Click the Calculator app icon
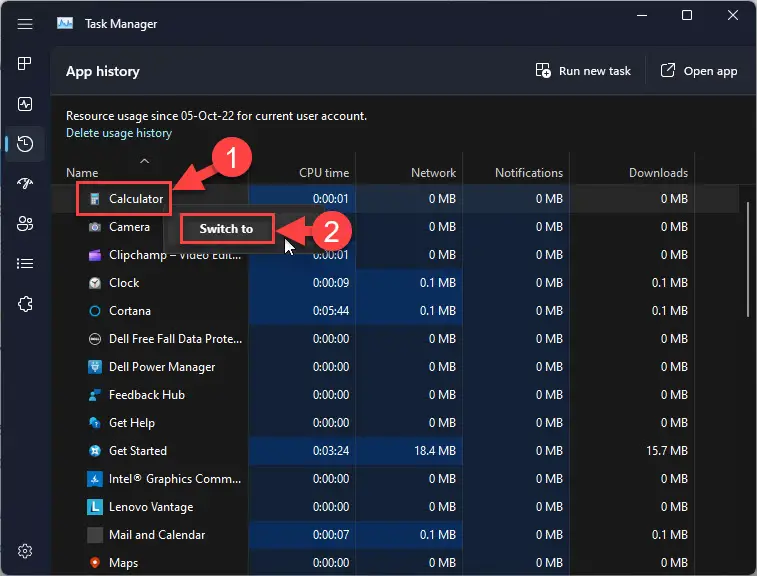 [x=95, y=199]
